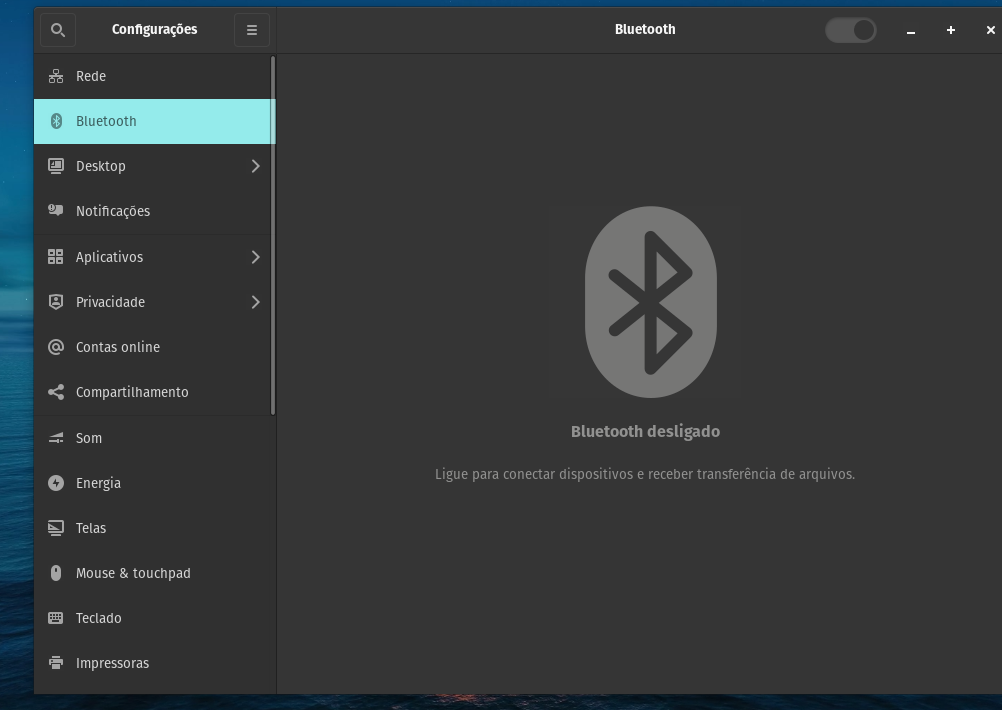Open the hamburger menu in Configurações header

pos(252,30)
